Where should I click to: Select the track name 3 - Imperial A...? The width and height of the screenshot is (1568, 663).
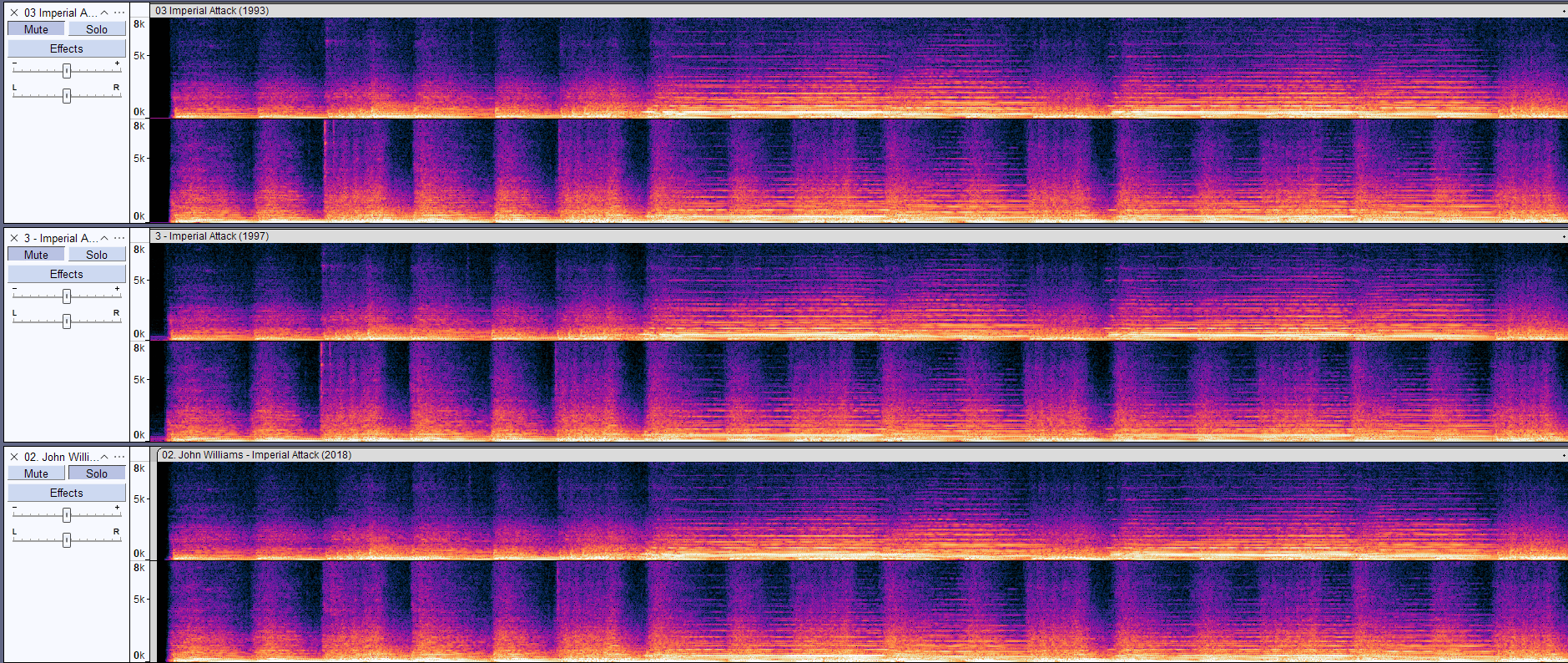60,238
